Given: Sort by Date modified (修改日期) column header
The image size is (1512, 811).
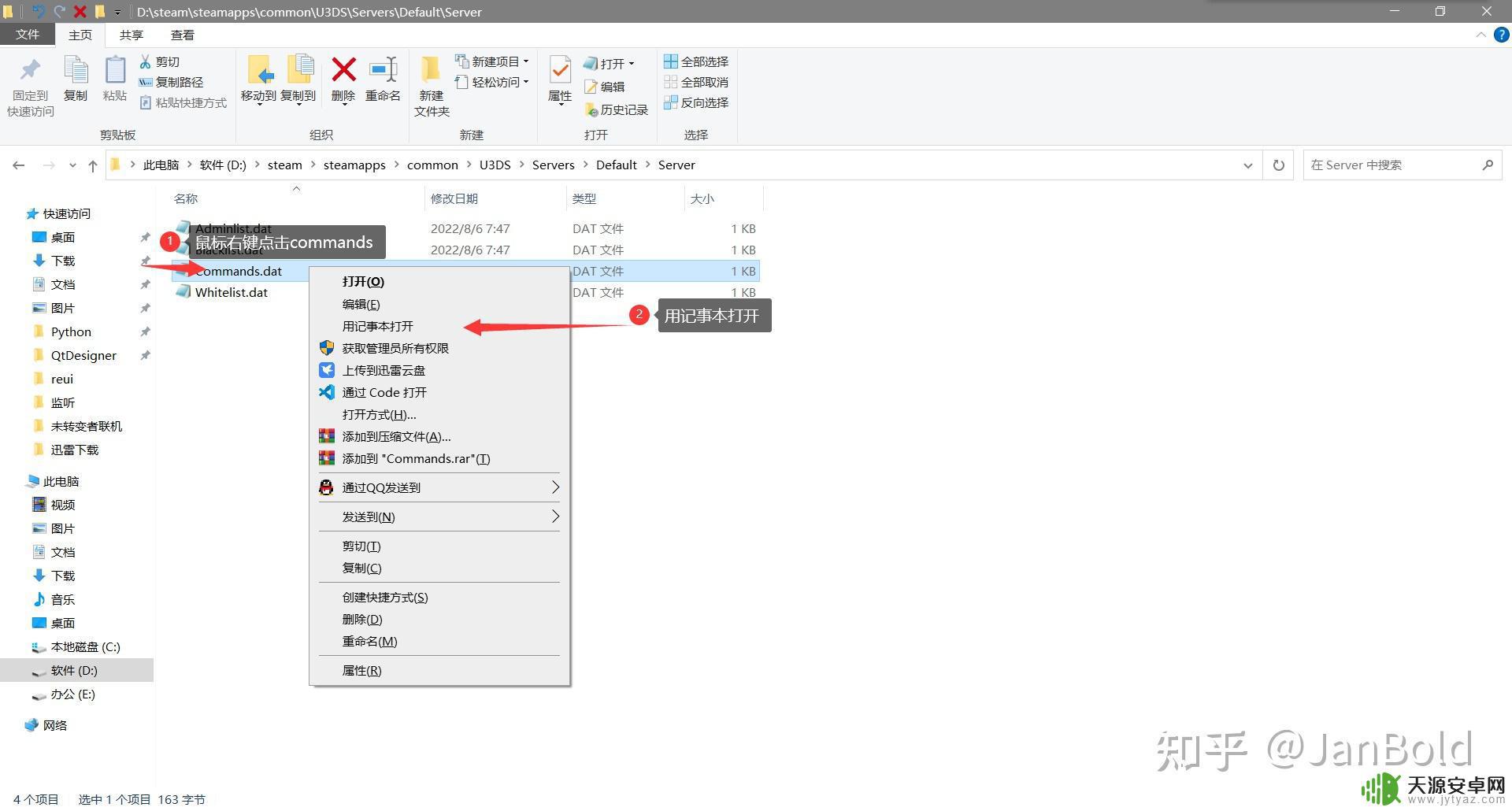Looking at the screenshot, I should [454, 199].
